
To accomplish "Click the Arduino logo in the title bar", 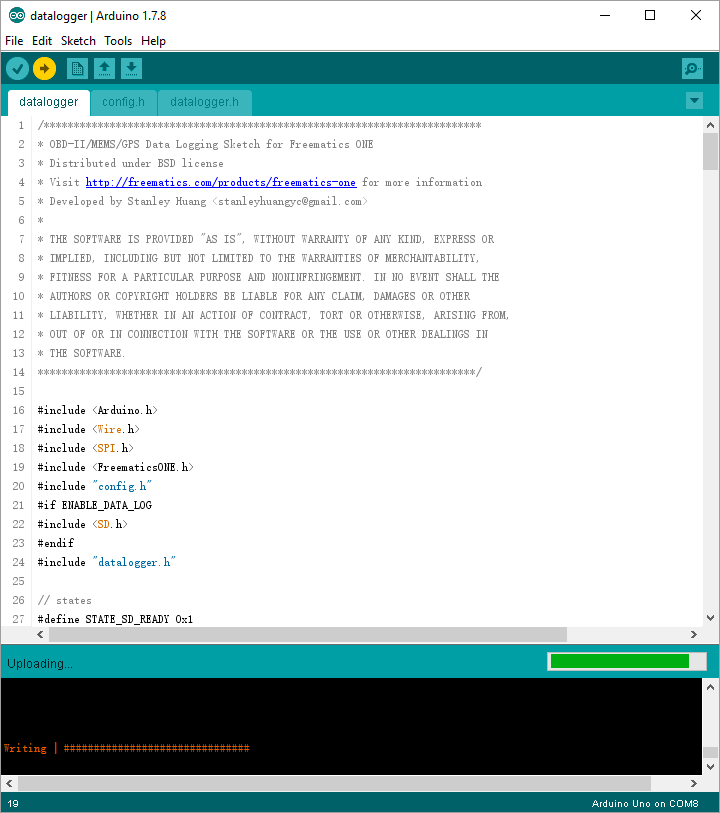I will 17,16.
